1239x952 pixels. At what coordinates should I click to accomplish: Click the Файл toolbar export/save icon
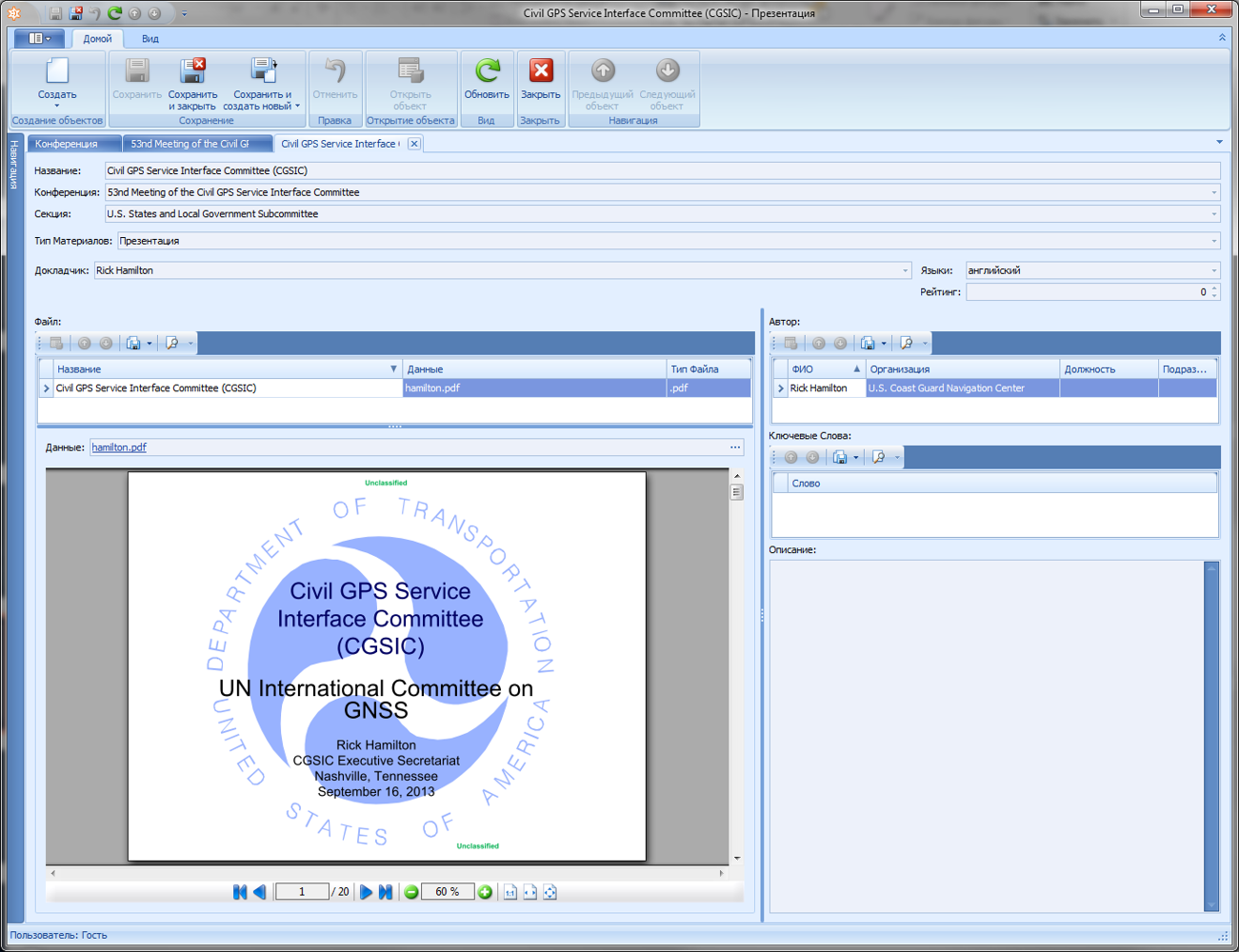133,343
